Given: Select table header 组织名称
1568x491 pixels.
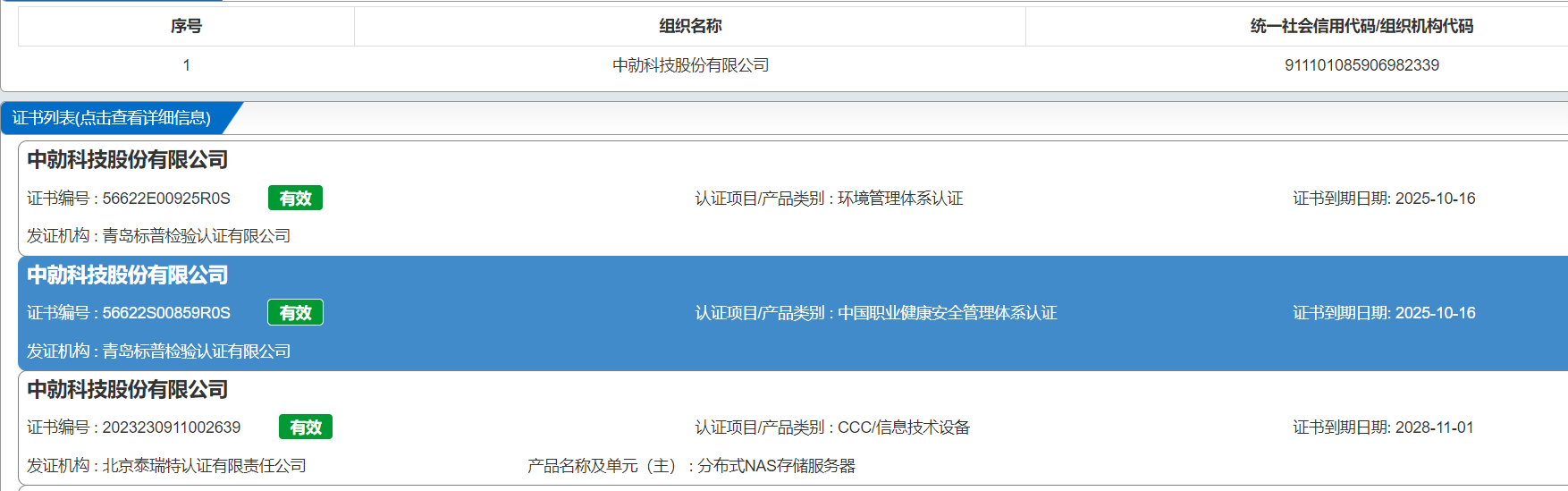Looking at the screenshot, I should [690, 27].
